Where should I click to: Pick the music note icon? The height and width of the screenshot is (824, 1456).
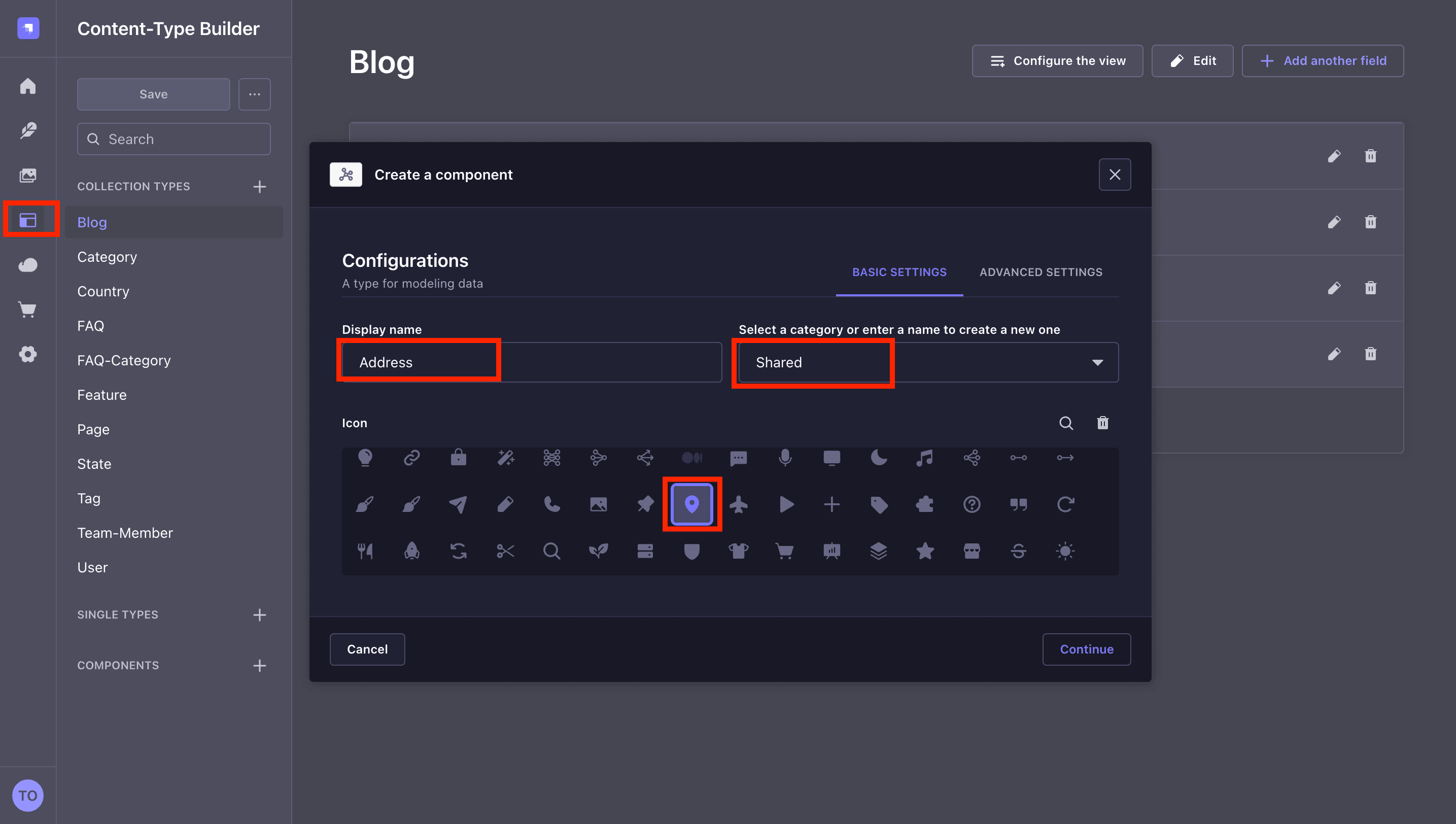[925, 457]
